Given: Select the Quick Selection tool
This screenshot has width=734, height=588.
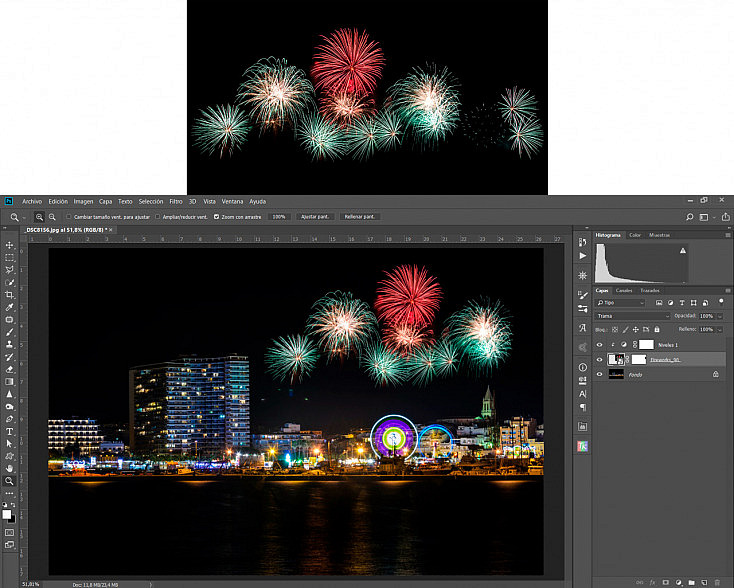Looking at the screenshot, I should 9,282.
